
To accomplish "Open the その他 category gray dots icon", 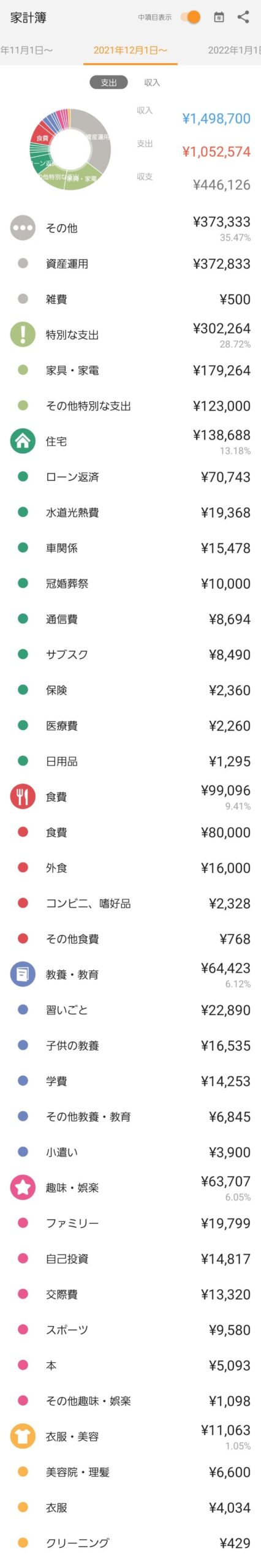I will (23, 228).
